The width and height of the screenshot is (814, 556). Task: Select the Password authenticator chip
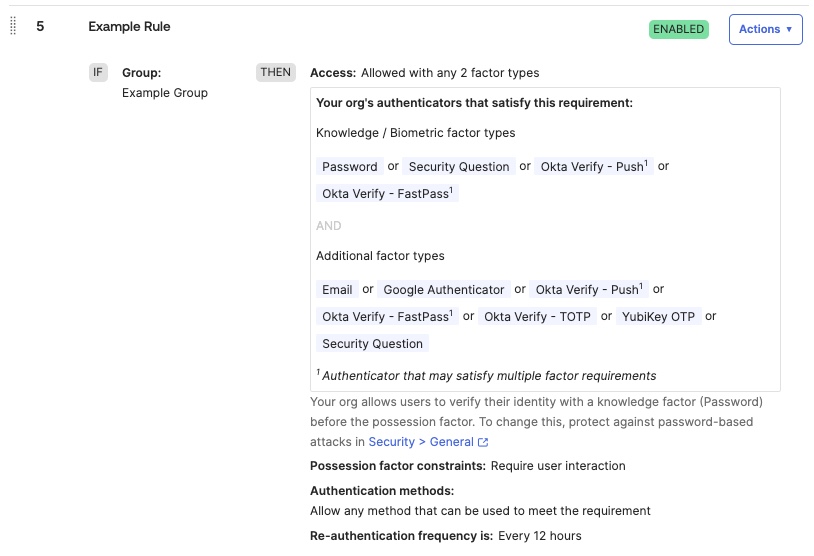(x=350, y=167)
